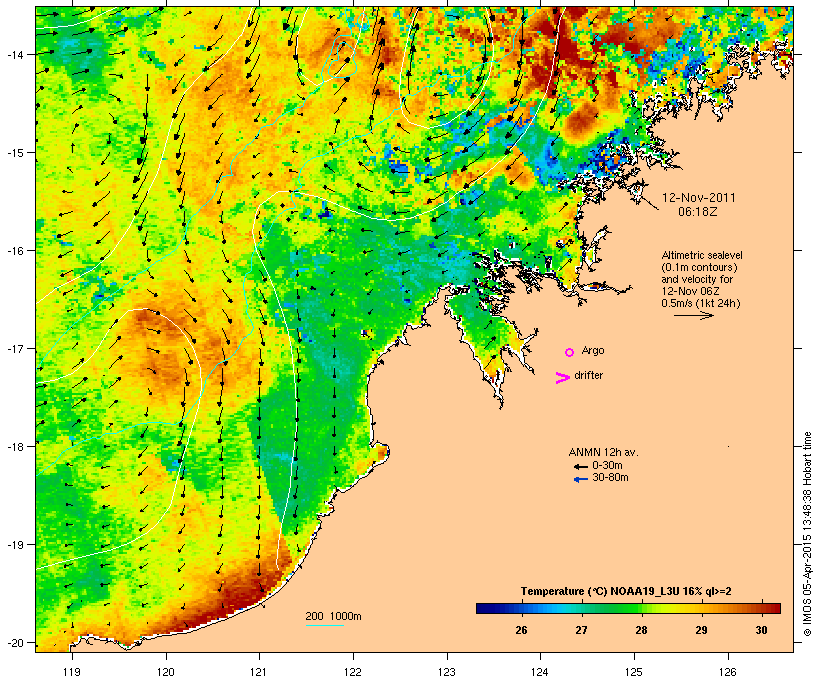Click the longitude axis label 122
This screenshot has height=680, width=820.
353,672
